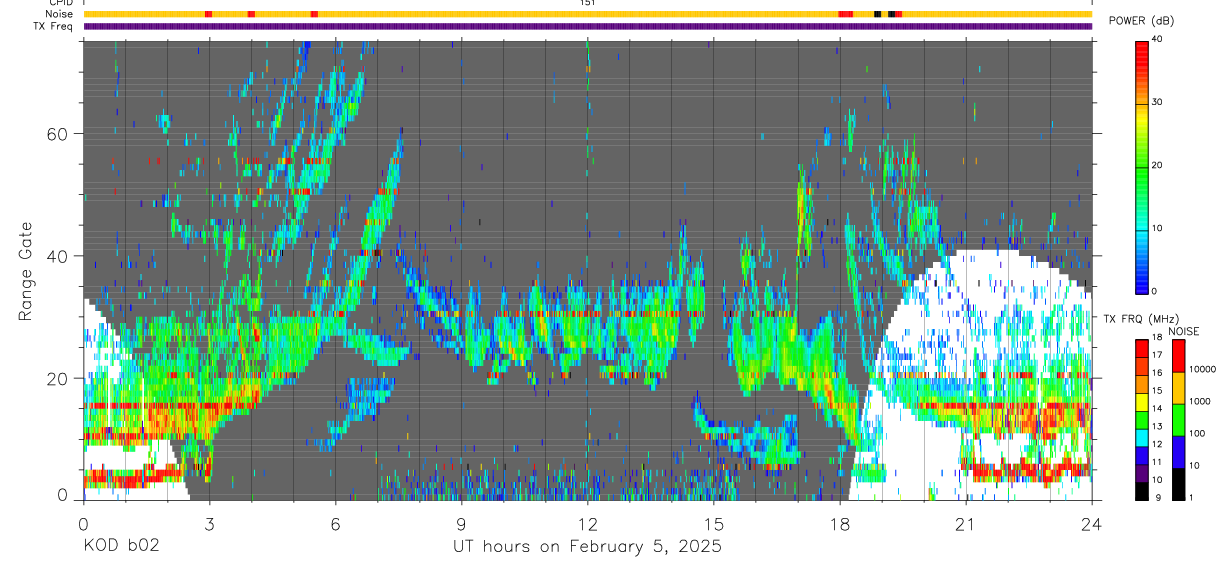Click the 18 tick on UT hours axis
This screenshot has height=567, width=1228.
pos(840,523)
